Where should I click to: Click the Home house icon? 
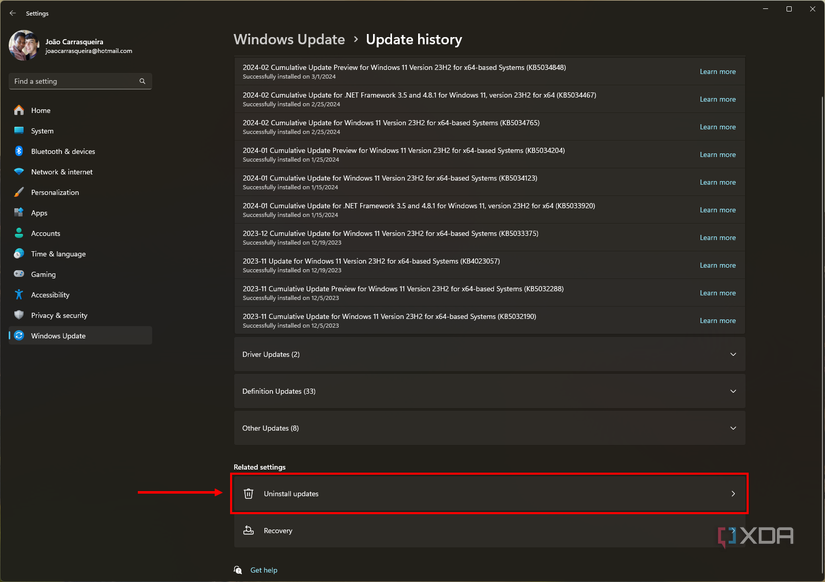click(x=19, y=110)
